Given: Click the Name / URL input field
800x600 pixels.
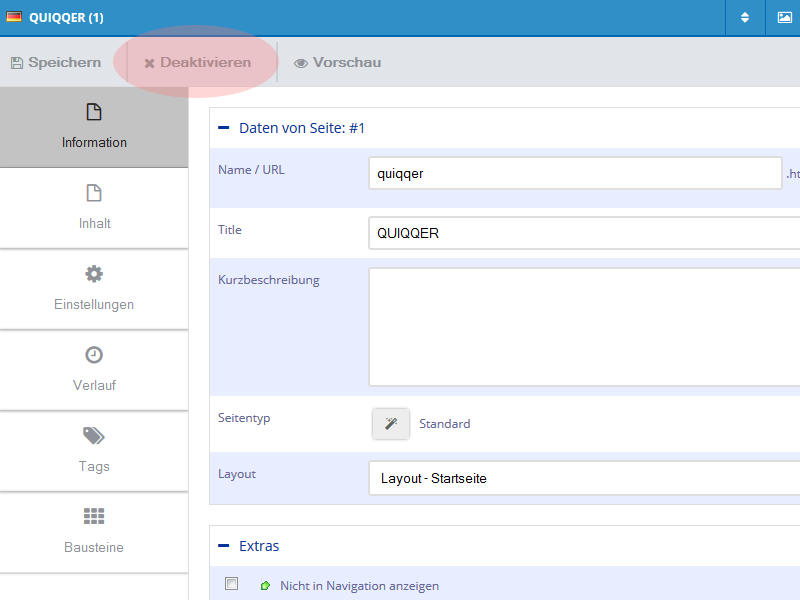Looking at the screenshot, I should 575,173.
